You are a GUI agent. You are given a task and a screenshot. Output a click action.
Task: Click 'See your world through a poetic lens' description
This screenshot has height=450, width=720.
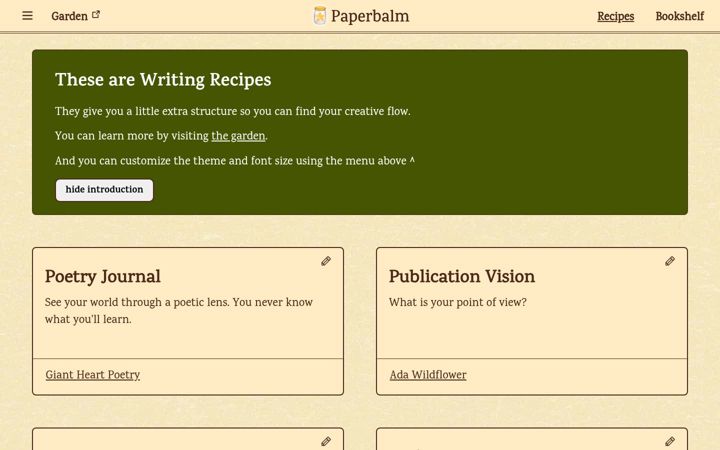tap(179, 310)
